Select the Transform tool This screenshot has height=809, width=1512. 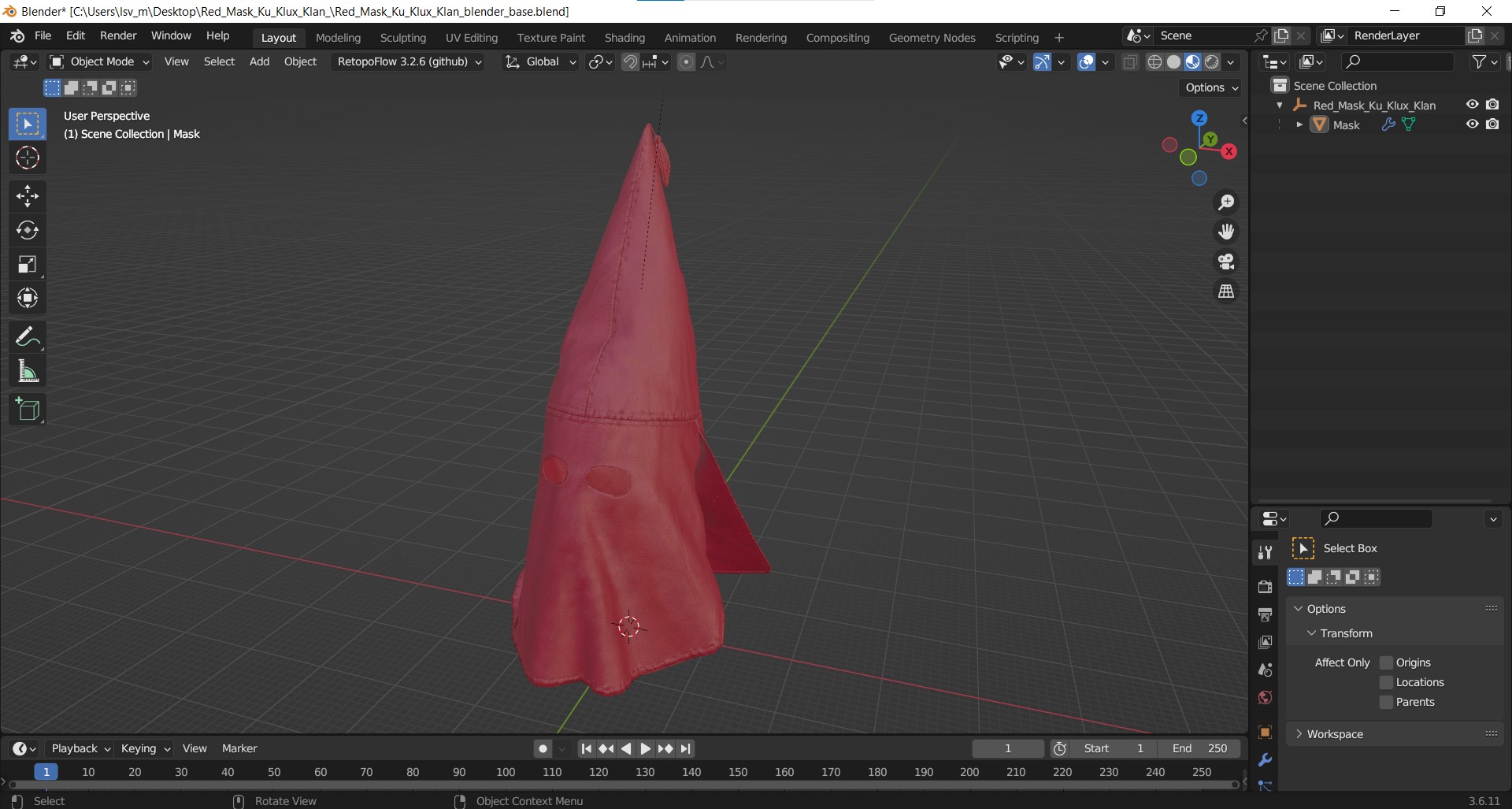[28, 298]
